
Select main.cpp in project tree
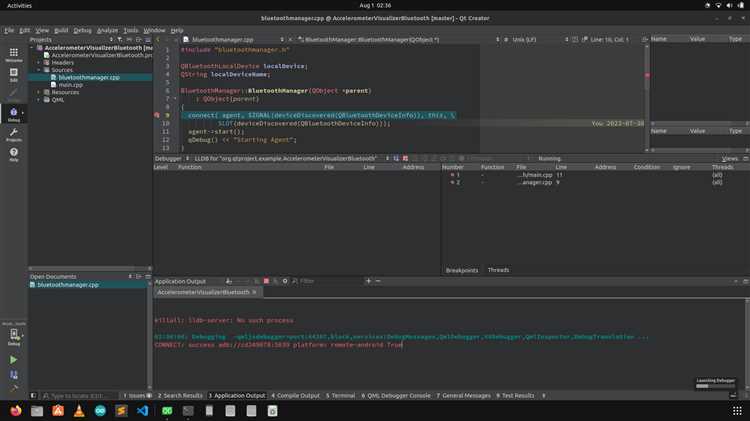coord(70,85)
